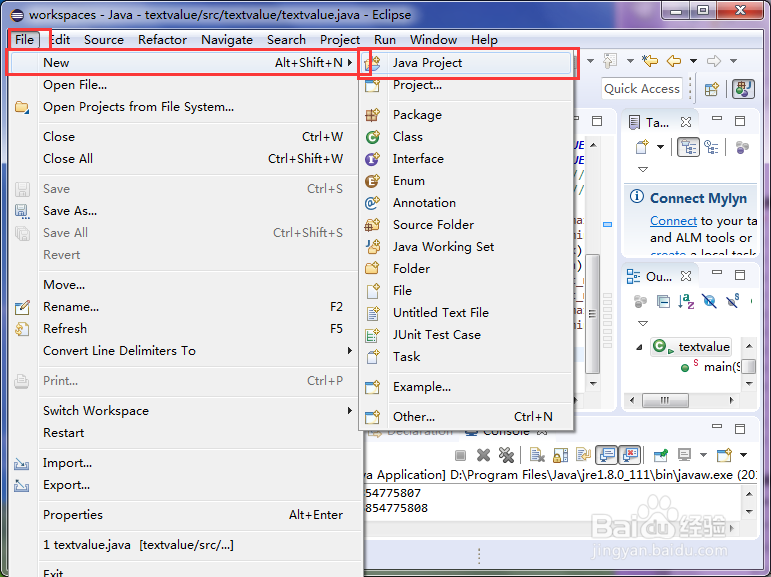This screenshot has height=577, width=771.
Task: Open the File menu in menu bar
Action: 25,40
